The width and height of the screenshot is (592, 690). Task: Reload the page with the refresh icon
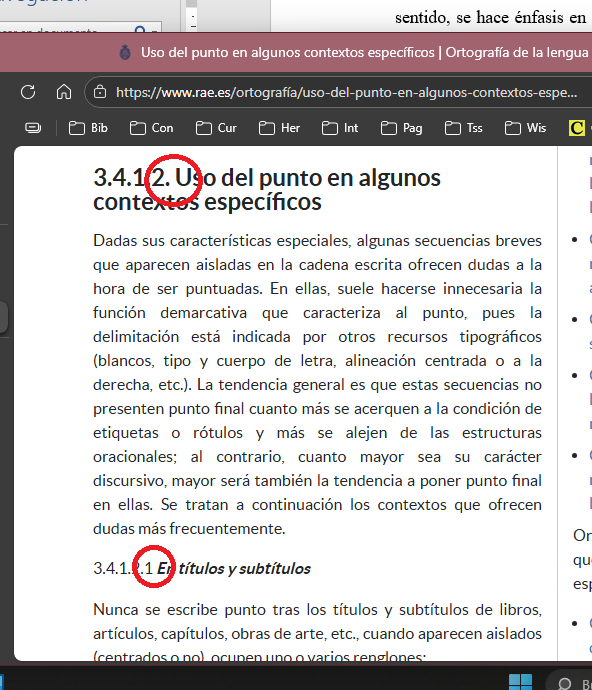[28, 92]
